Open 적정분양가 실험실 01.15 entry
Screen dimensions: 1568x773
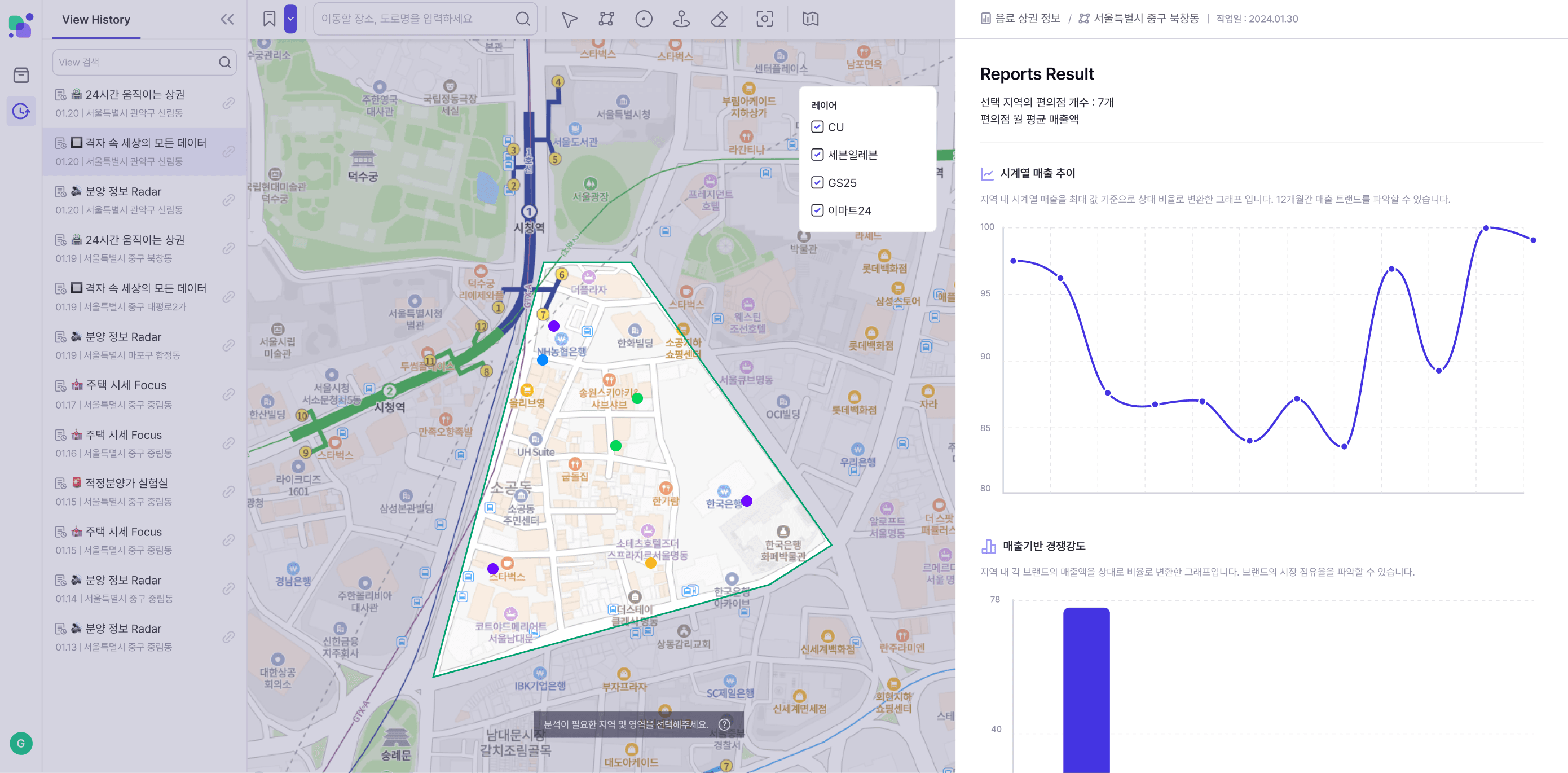pos(144,491)
